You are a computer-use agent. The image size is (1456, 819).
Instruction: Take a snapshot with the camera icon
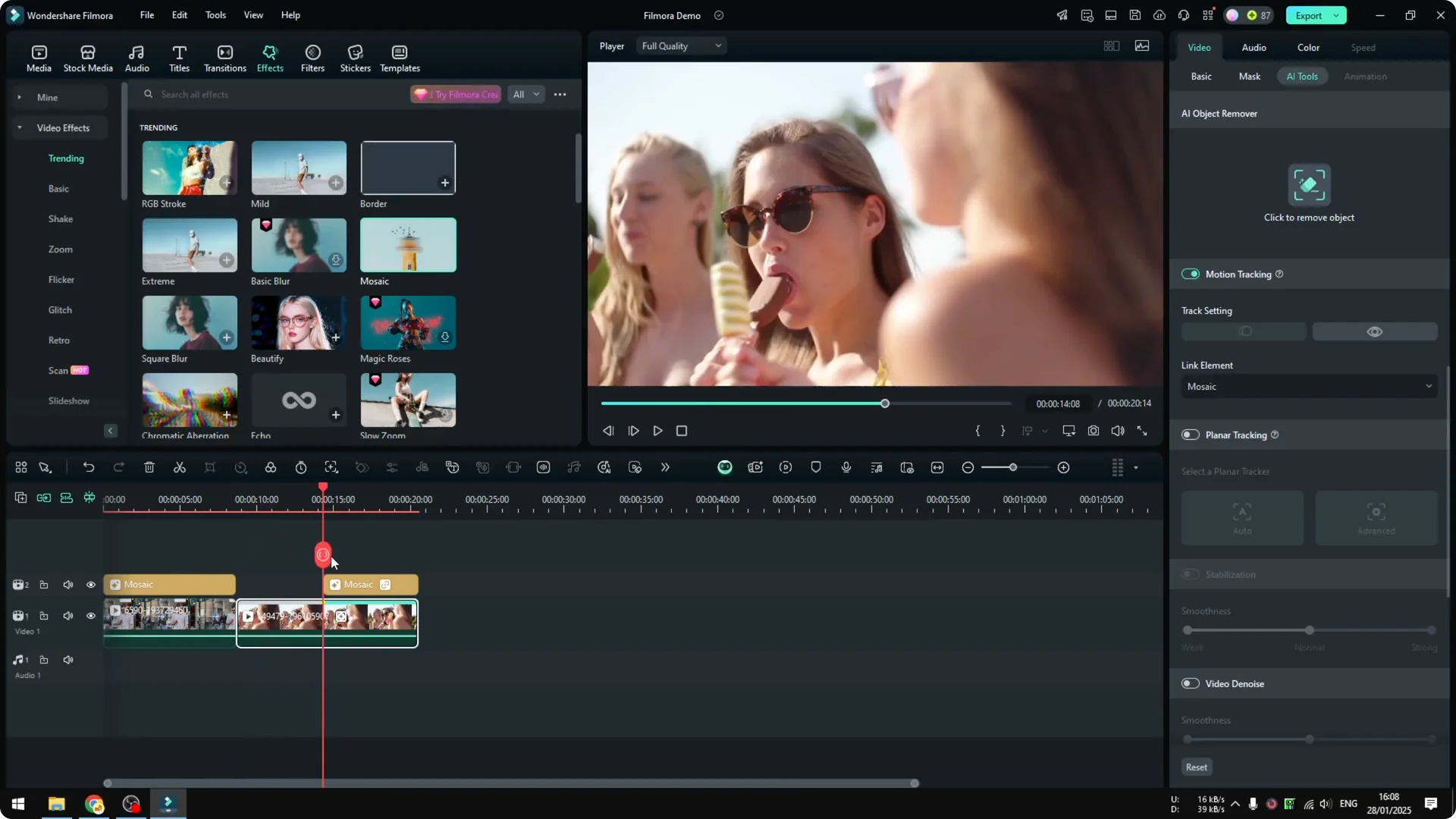pyautogui.click(x=1094, y=431)
